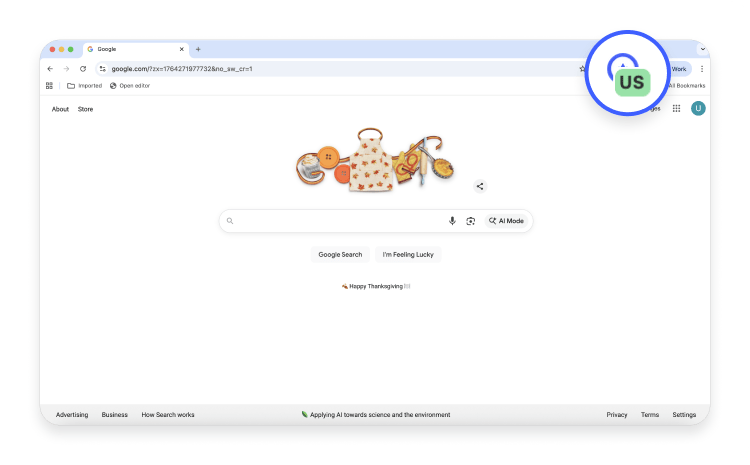Screen dimensions: 750x465
Task: Open the All Bookmarks folder
Action: [687, 86]
